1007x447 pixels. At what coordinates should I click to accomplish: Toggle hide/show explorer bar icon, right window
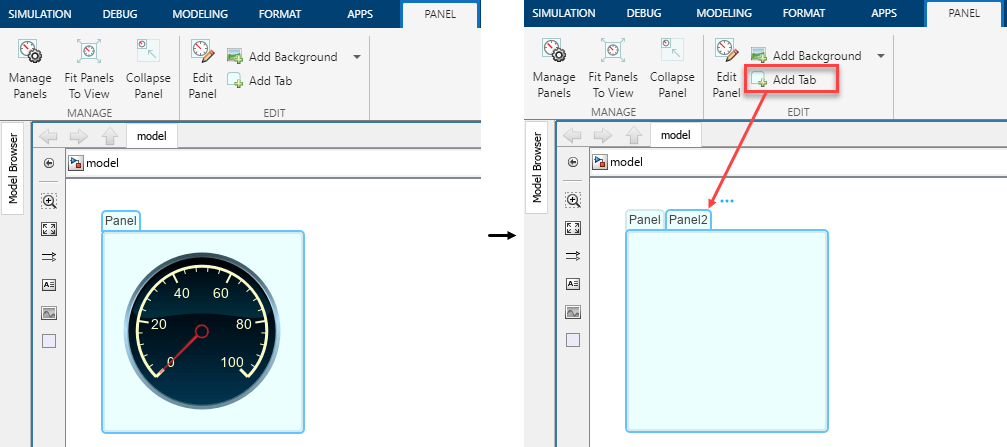[x=573, y=162]
